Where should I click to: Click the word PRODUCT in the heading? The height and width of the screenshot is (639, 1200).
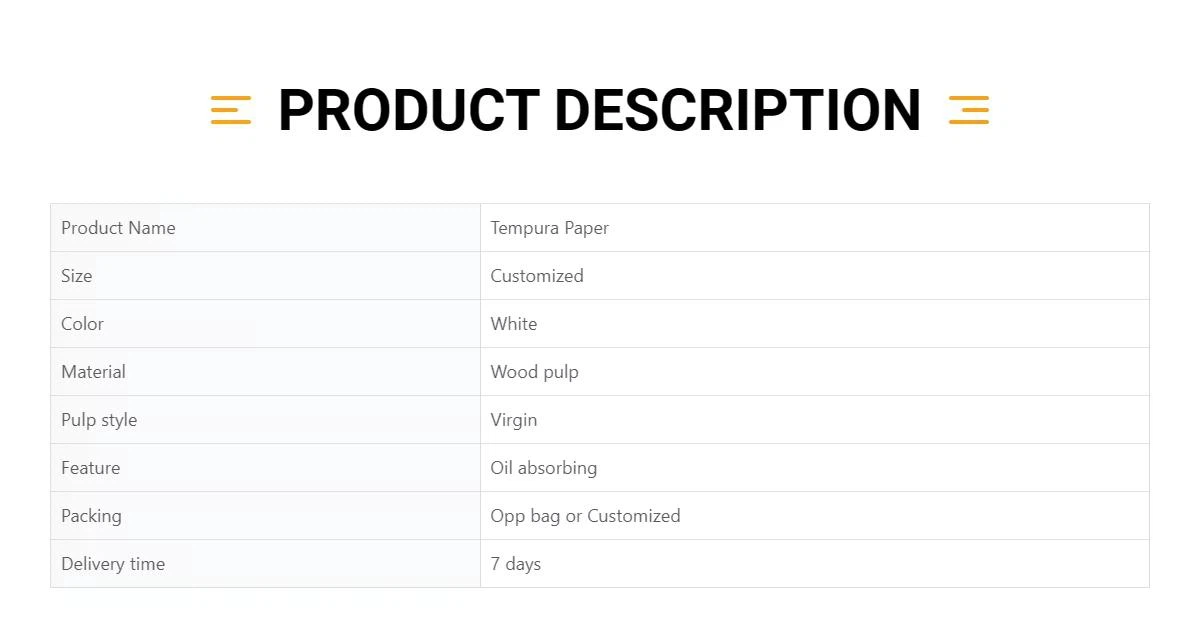coord(408,110)
